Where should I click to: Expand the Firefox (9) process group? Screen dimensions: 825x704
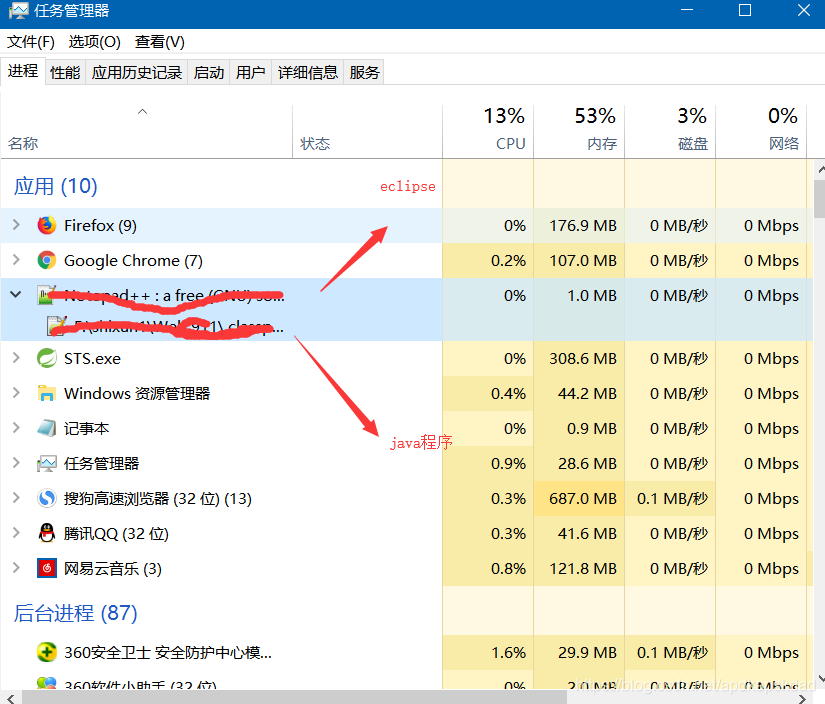click(x=16, y=225)
